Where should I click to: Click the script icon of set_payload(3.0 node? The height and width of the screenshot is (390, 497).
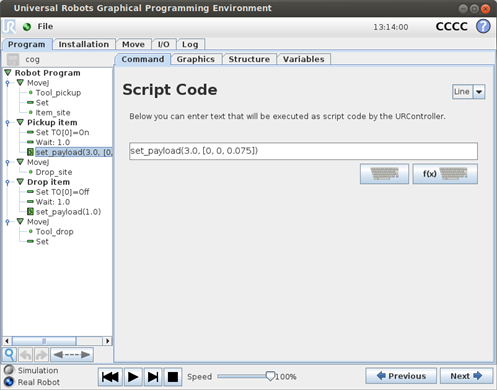pos(30,152)
